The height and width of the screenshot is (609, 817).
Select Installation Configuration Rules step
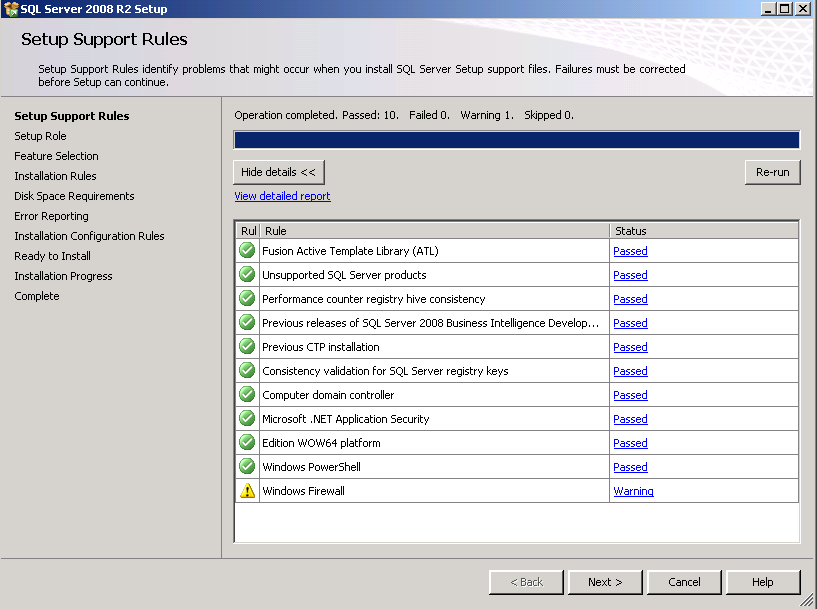click(x=89, y=236)
